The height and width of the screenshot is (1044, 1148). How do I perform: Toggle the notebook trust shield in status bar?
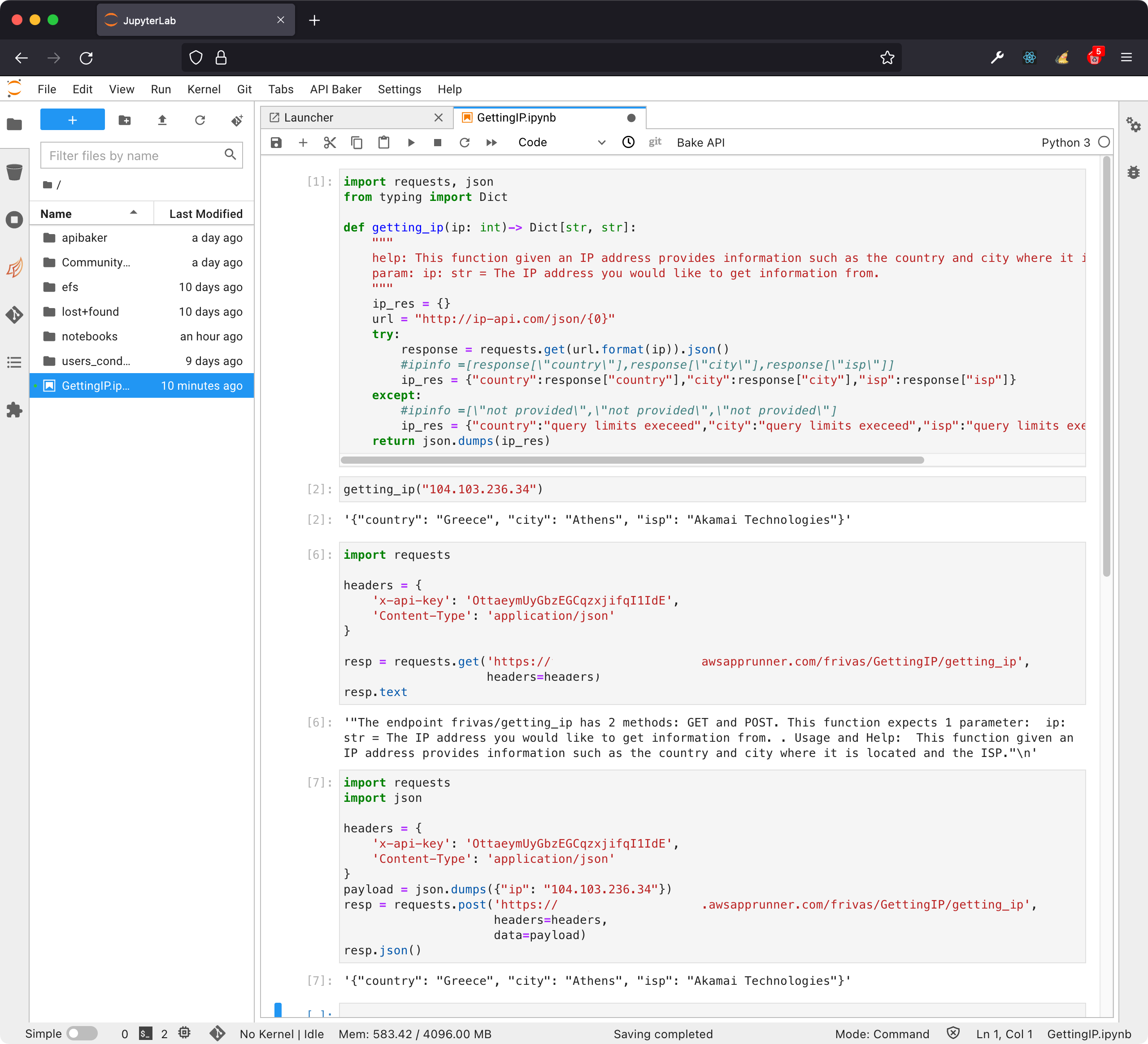[x=952, y=1033]
